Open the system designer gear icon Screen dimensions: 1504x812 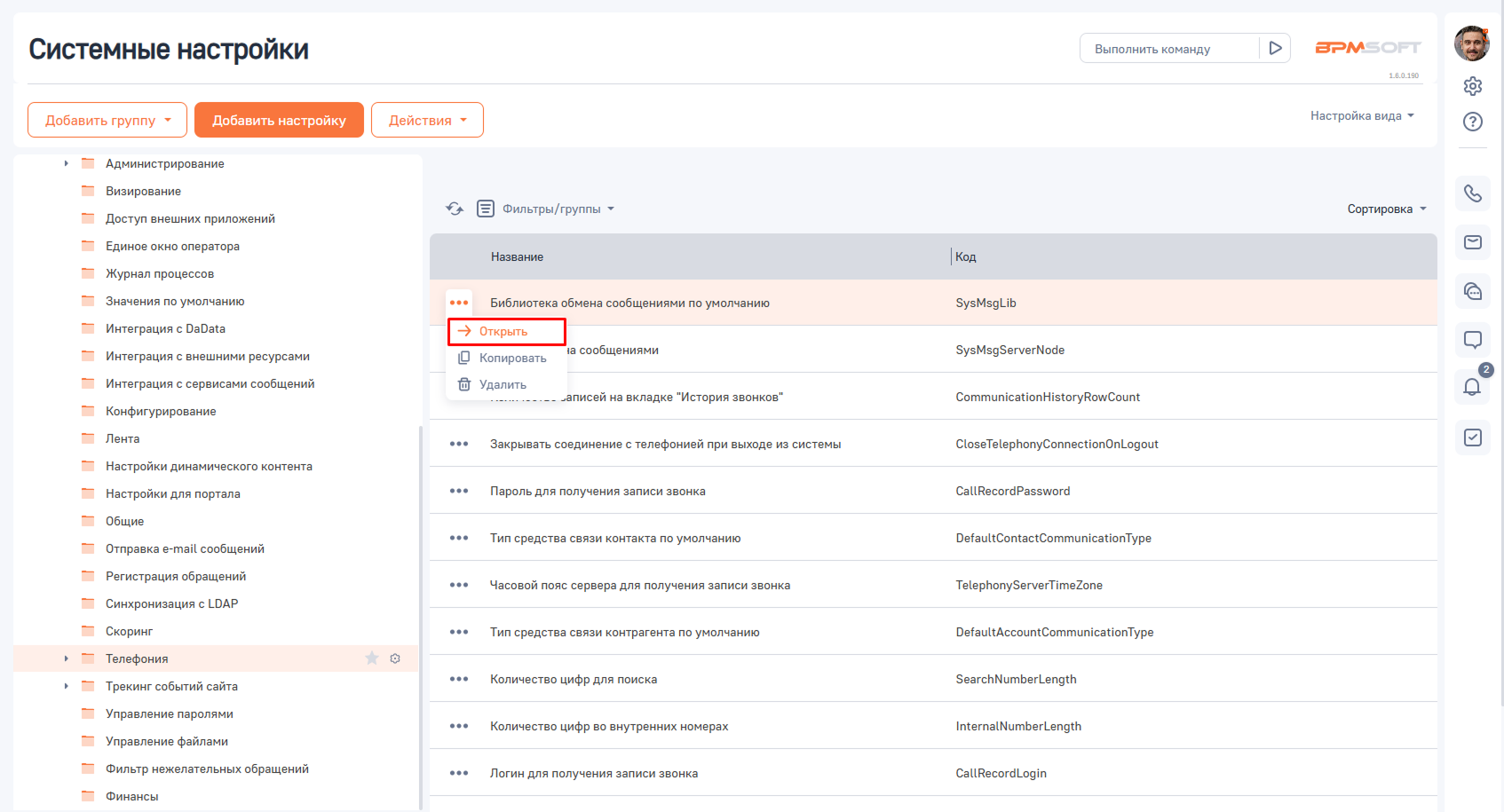coord(1473,86)
